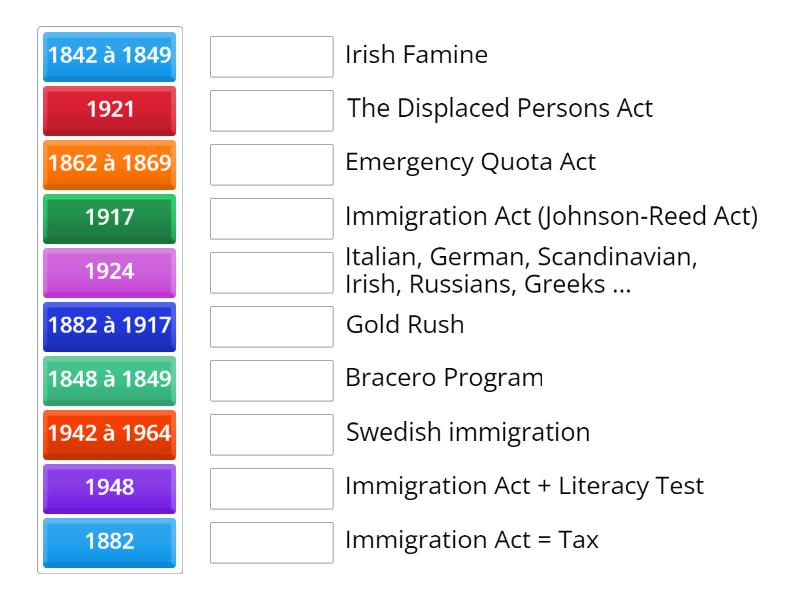
Task: Choose the blank box for Johnson-Reed Act
Action: (272, 219)
